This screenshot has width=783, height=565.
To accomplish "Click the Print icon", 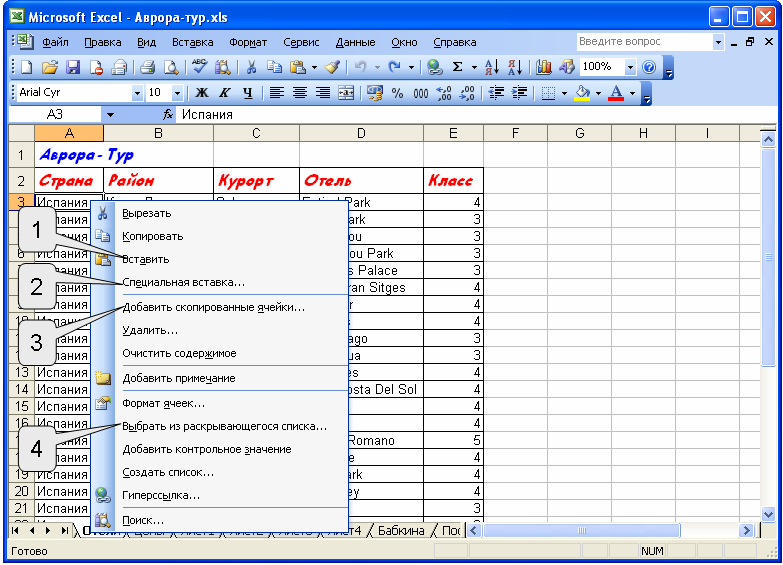I will click(147, 67).
